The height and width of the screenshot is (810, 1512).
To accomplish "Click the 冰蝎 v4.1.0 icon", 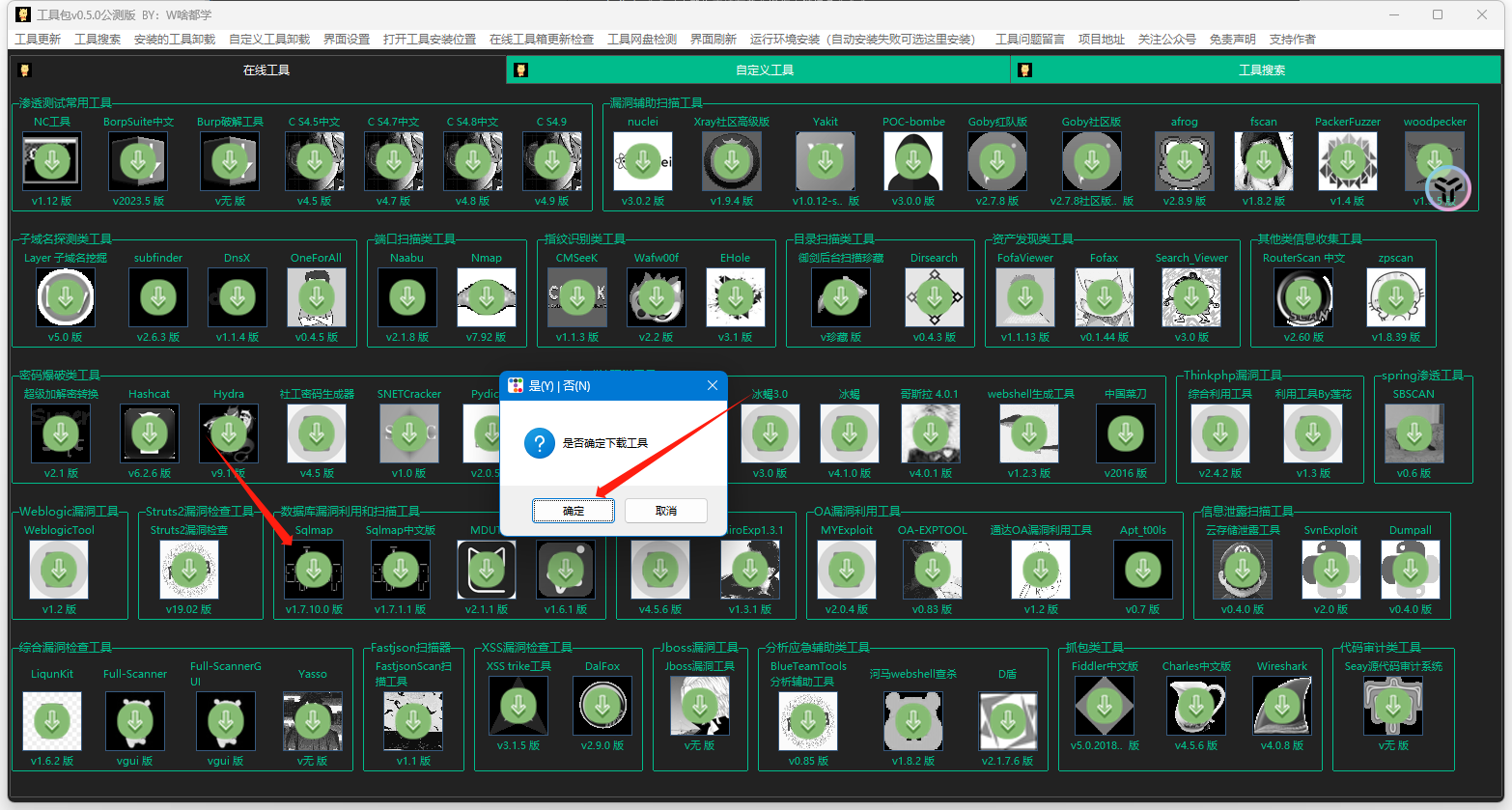I will tap(850, 433).
